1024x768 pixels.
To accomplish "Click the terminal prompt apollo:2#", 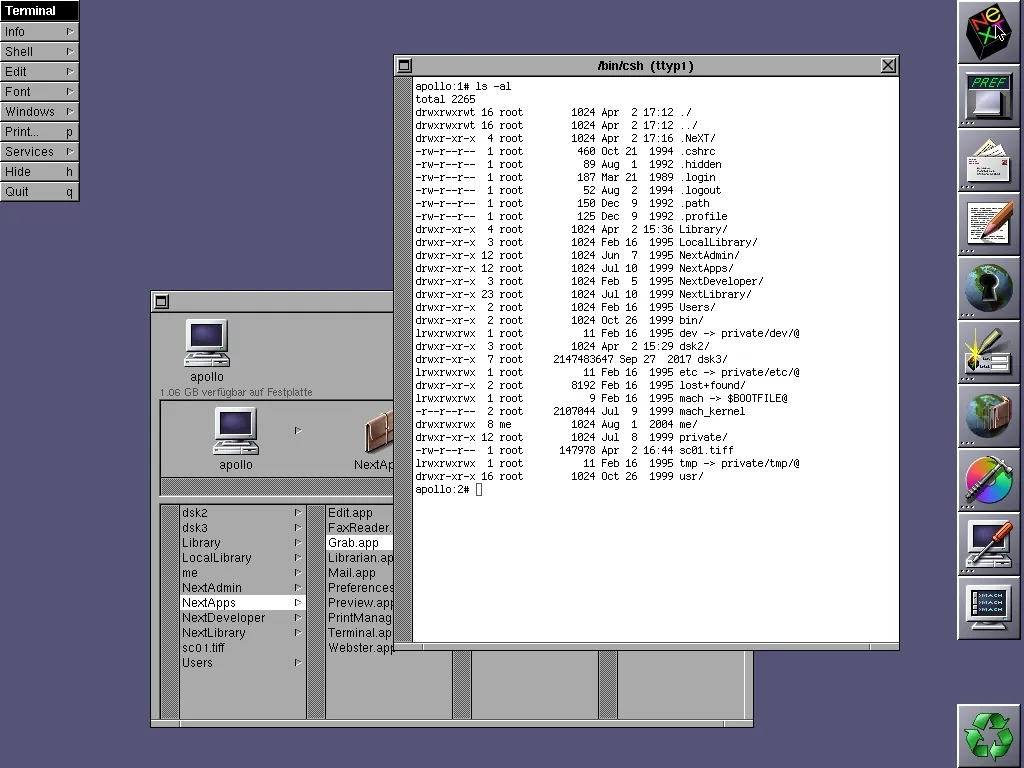I will 442,489.
